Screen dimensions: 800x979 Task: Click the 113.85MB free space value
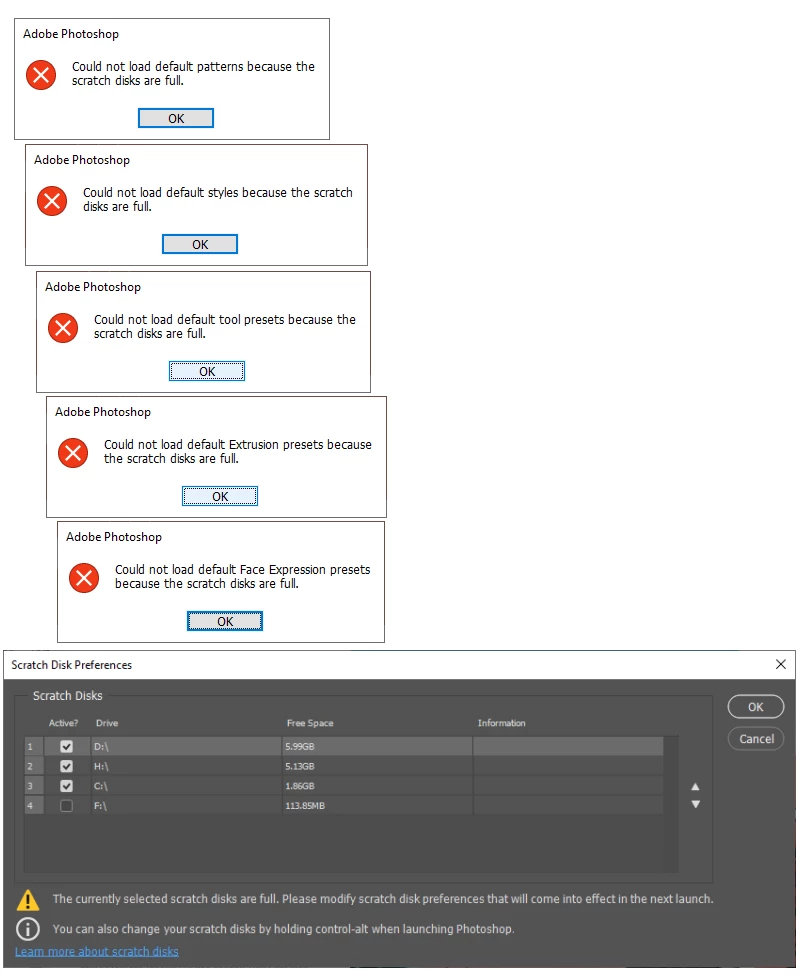point(305,806)
